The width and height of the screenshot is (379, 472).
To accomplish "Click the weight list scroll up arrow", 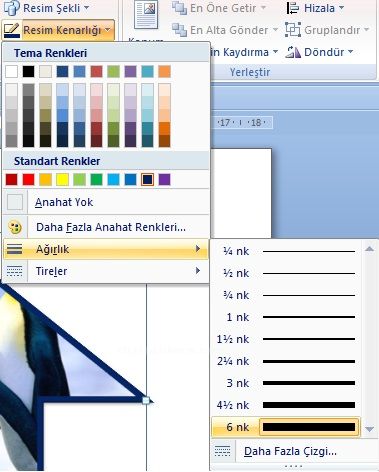I will (369, 249).
